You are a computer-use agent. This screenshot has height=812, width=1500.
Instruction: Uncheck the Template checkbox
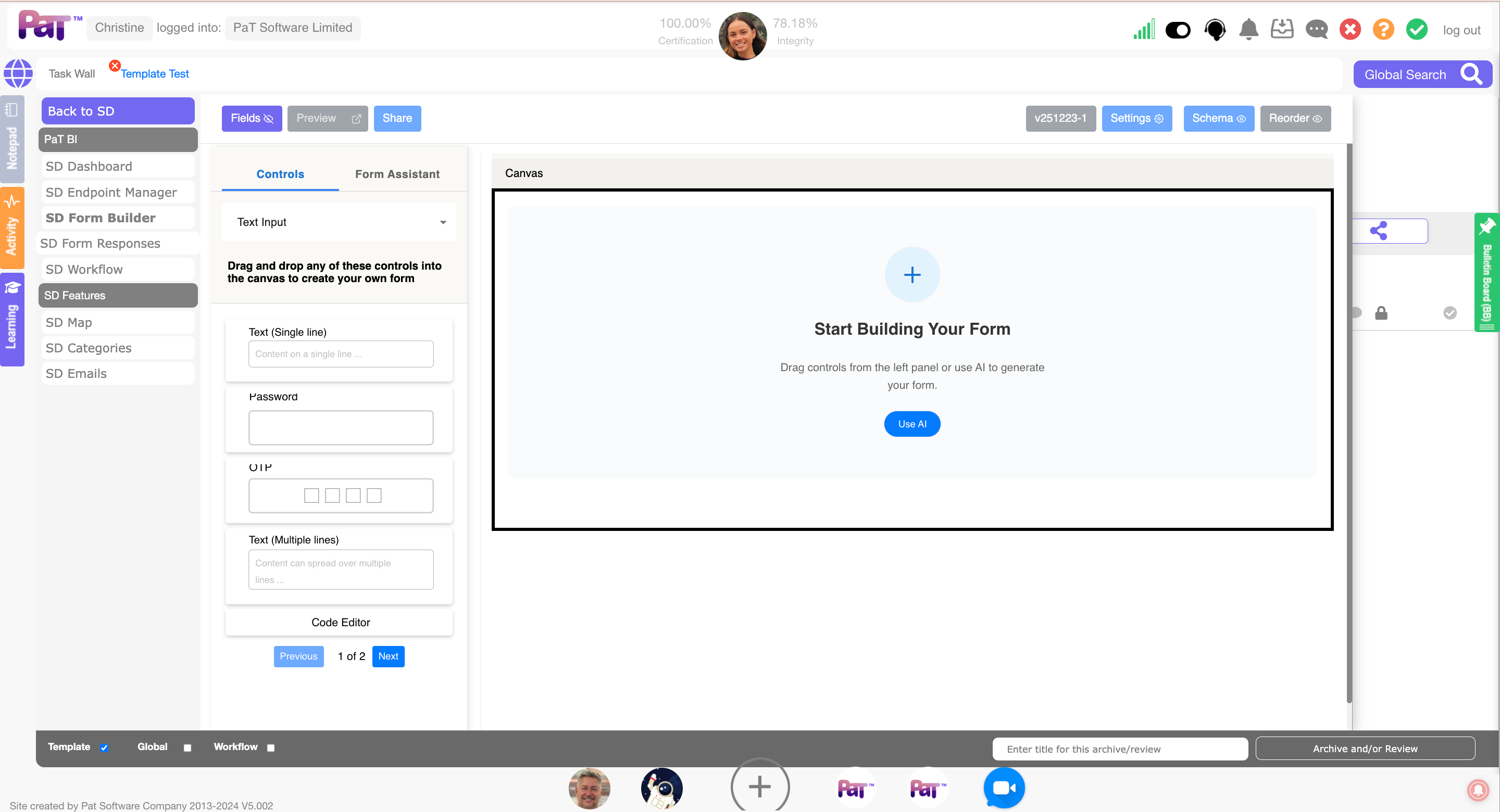104,748
